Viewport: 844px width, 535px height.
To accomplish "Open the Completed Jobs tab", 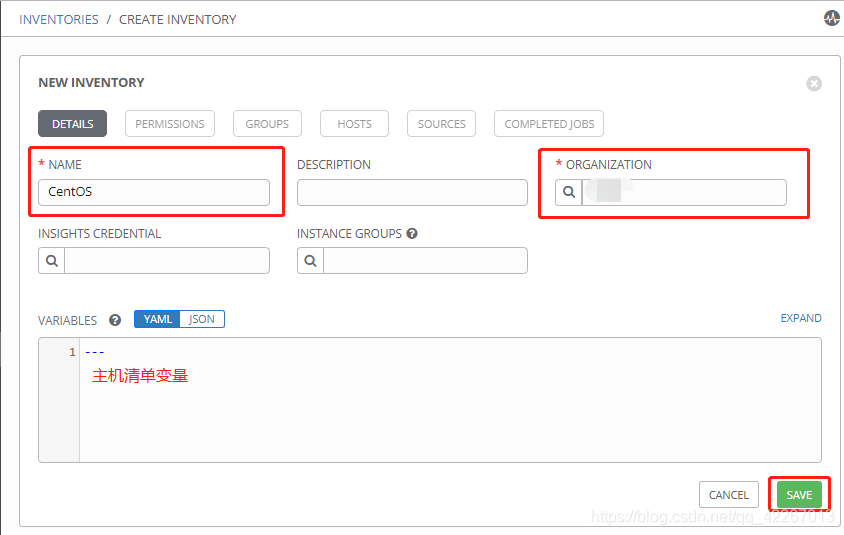I will [x=549, y=124].
